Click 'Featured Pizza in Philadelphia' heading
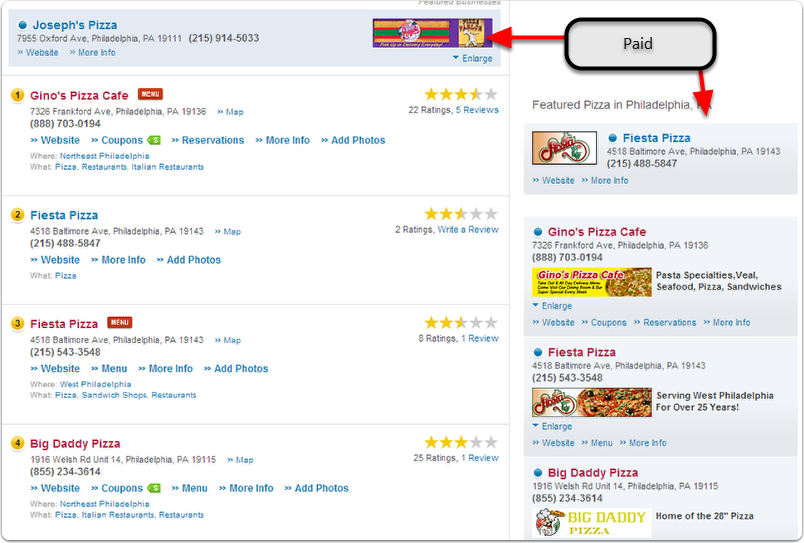 tap(621, 105)
